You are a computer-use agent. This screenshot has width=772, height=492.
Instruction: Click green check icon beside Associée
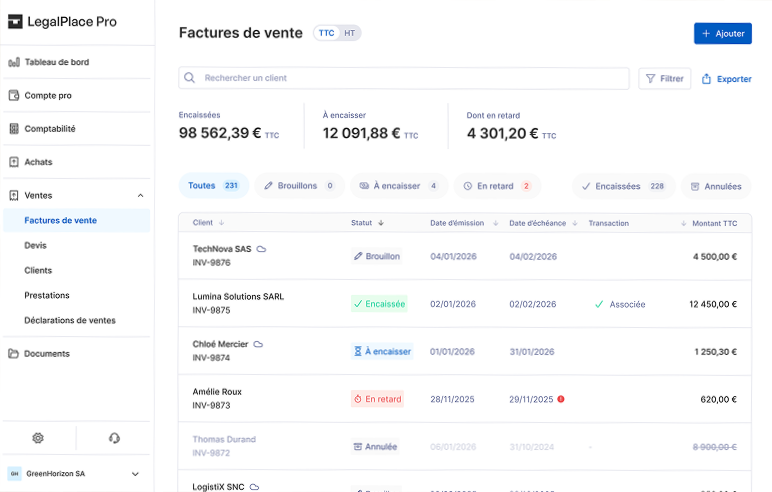pyautogui.click(x=599, y=304)
